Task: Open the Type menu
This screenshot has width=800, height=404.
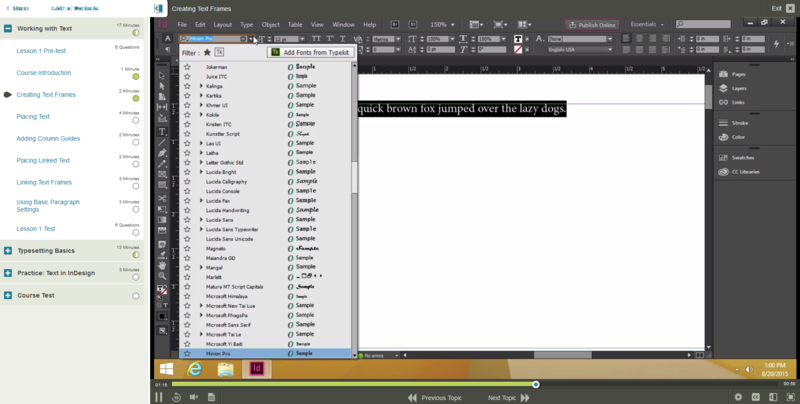Action: (x=246, y=24)
